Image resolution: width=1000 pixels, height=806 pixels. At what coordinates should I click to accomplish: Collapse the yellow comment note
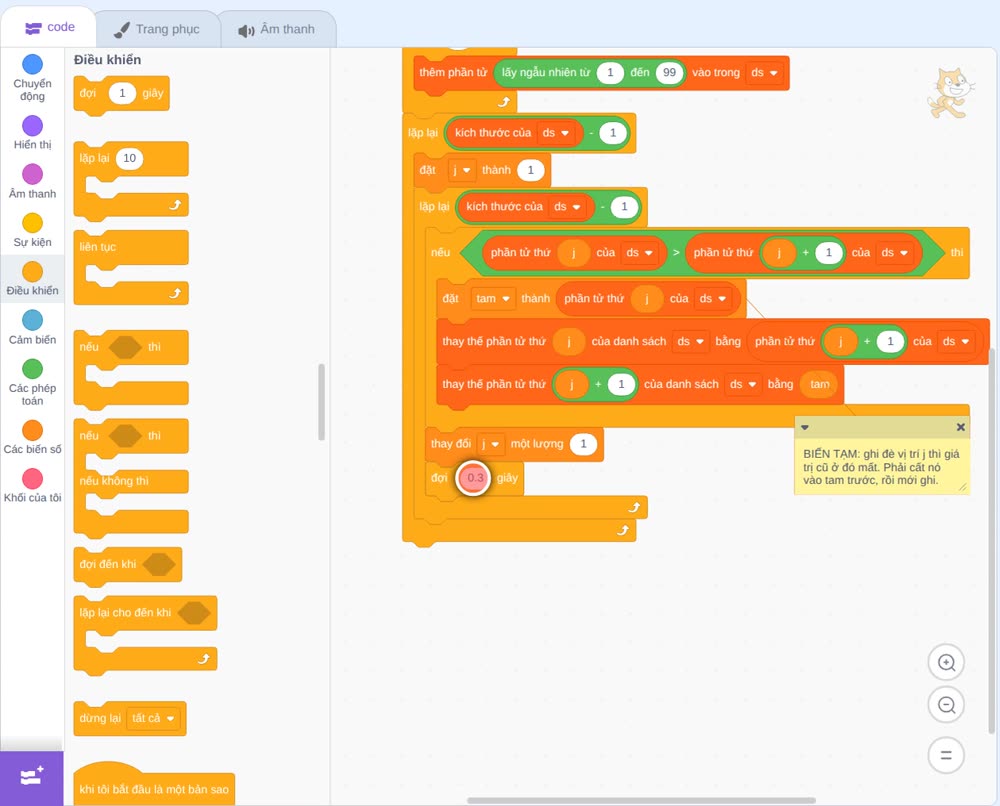(x=805, y=427)
